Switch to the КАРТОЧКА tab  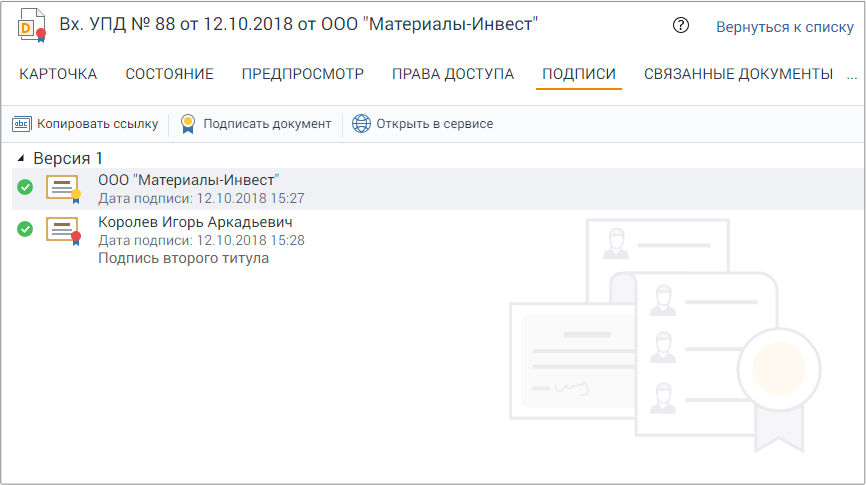[58, 74]
